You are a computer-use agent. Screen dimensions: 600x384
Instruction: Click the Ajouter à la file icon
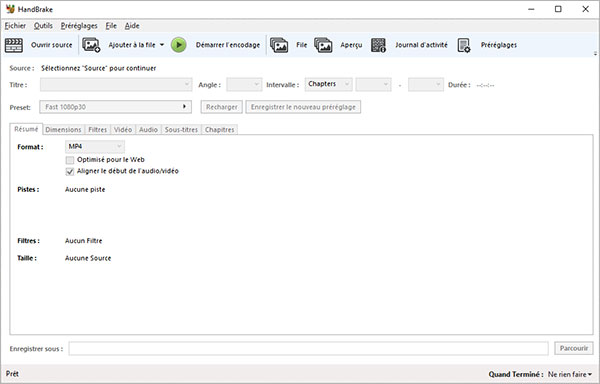click(91, 45)
